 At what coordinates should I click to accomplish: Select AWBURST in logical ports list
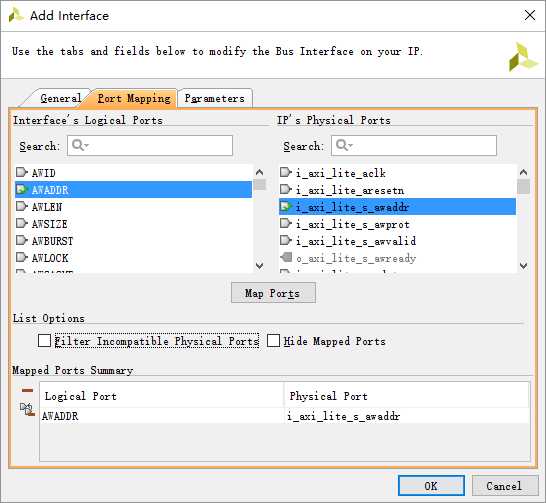coord(133,241)
